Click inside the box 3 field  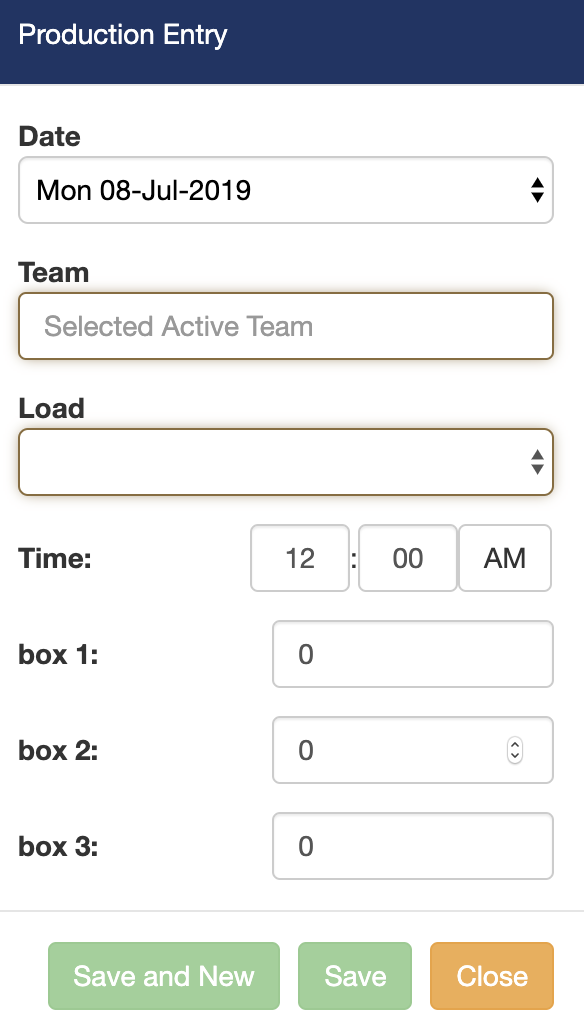click(x=412, y=846)
